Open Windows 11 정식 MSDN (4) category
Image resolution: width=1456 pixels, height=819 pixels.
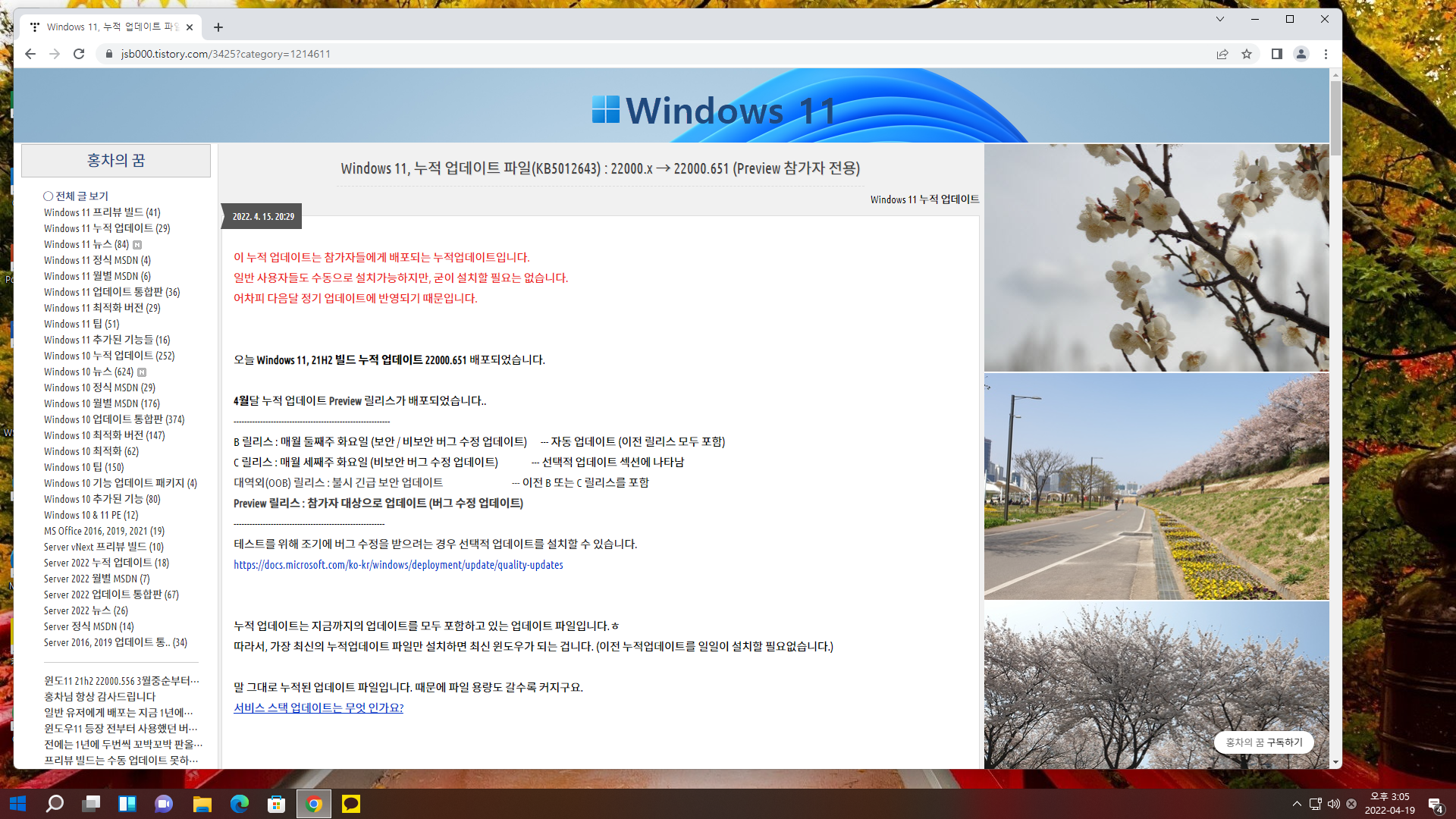[x=97, y=260]
